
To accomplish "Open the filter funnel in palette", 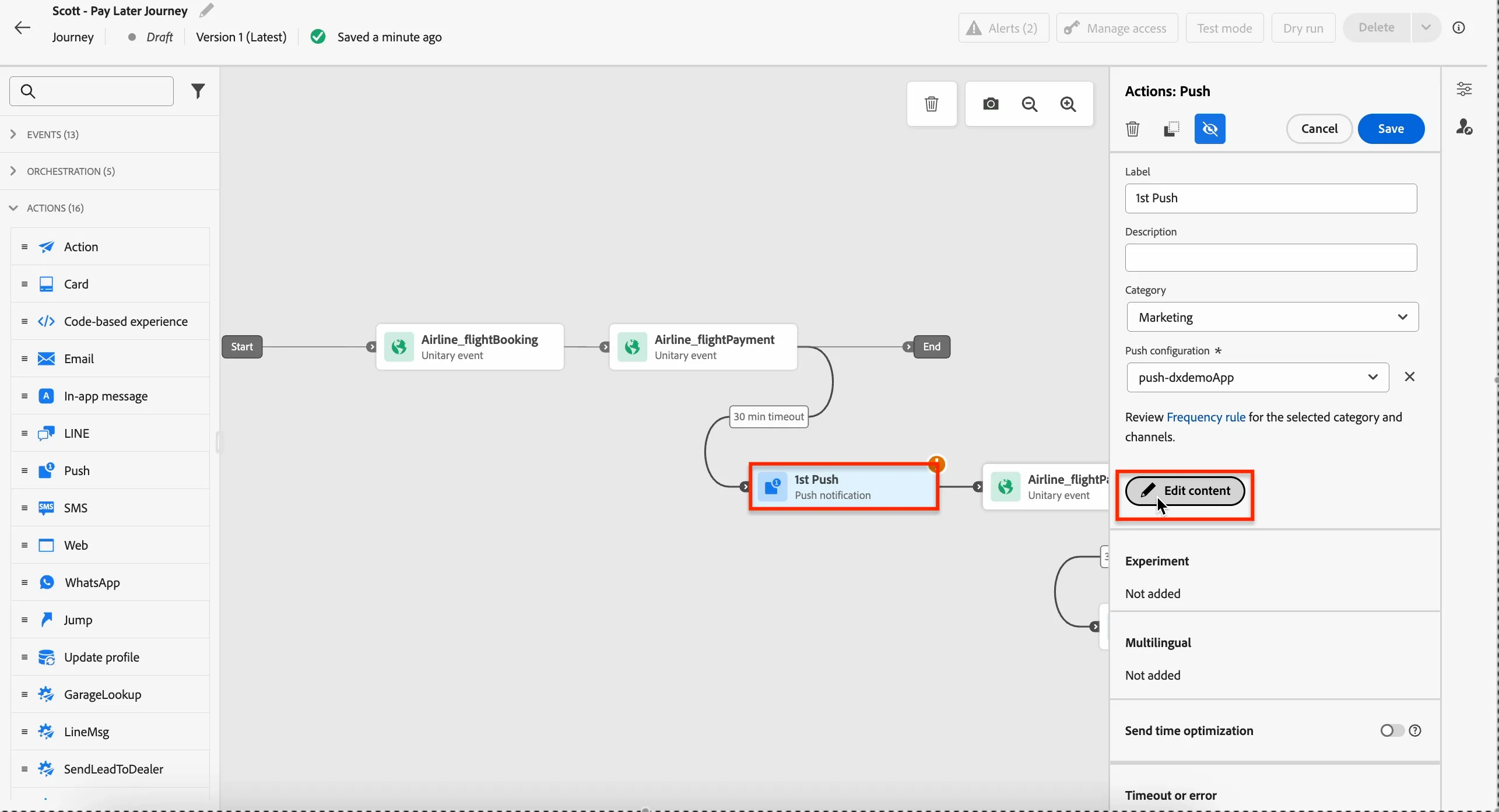I will tap(198, 91).
